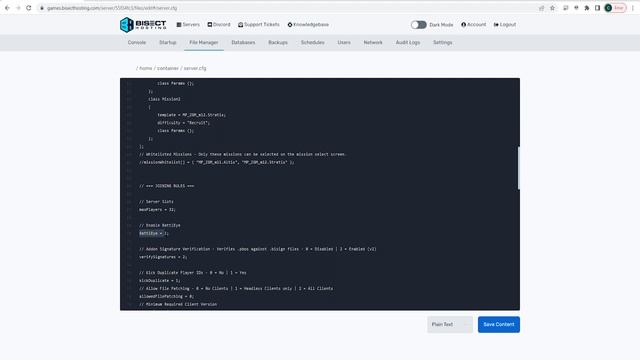Image resolution: width=640 pixels, height=360 pixels.
Task: Toggle Dark Mode switch
Action: point(418,24)
